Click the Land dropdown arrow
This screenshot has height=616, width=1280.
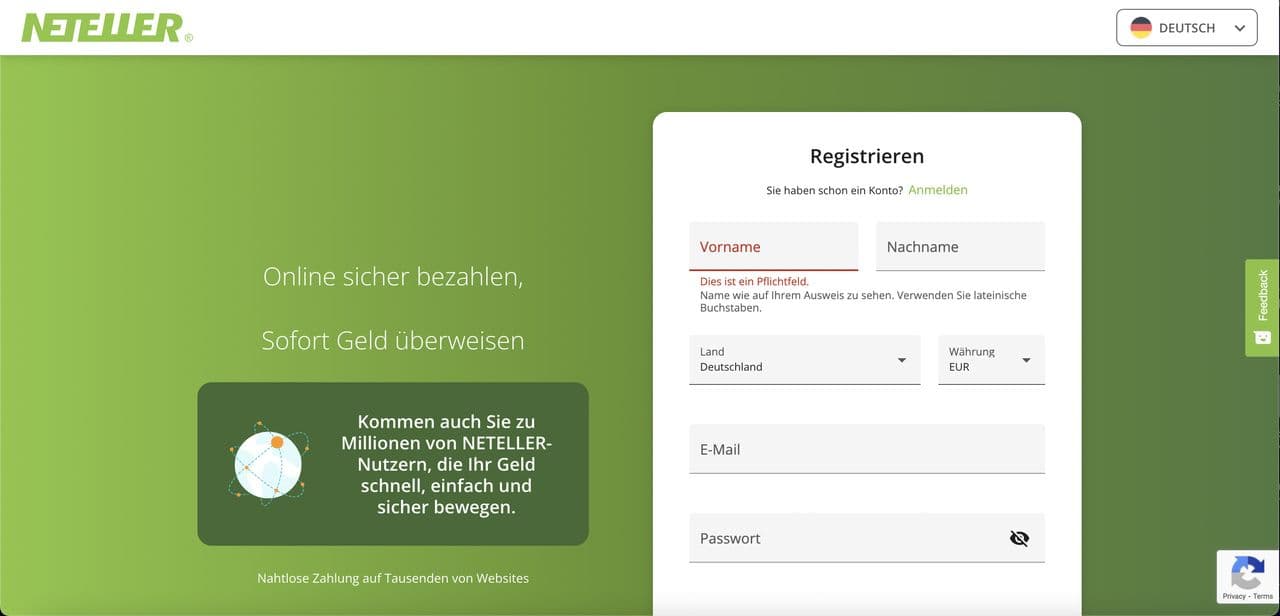[902, 361]
